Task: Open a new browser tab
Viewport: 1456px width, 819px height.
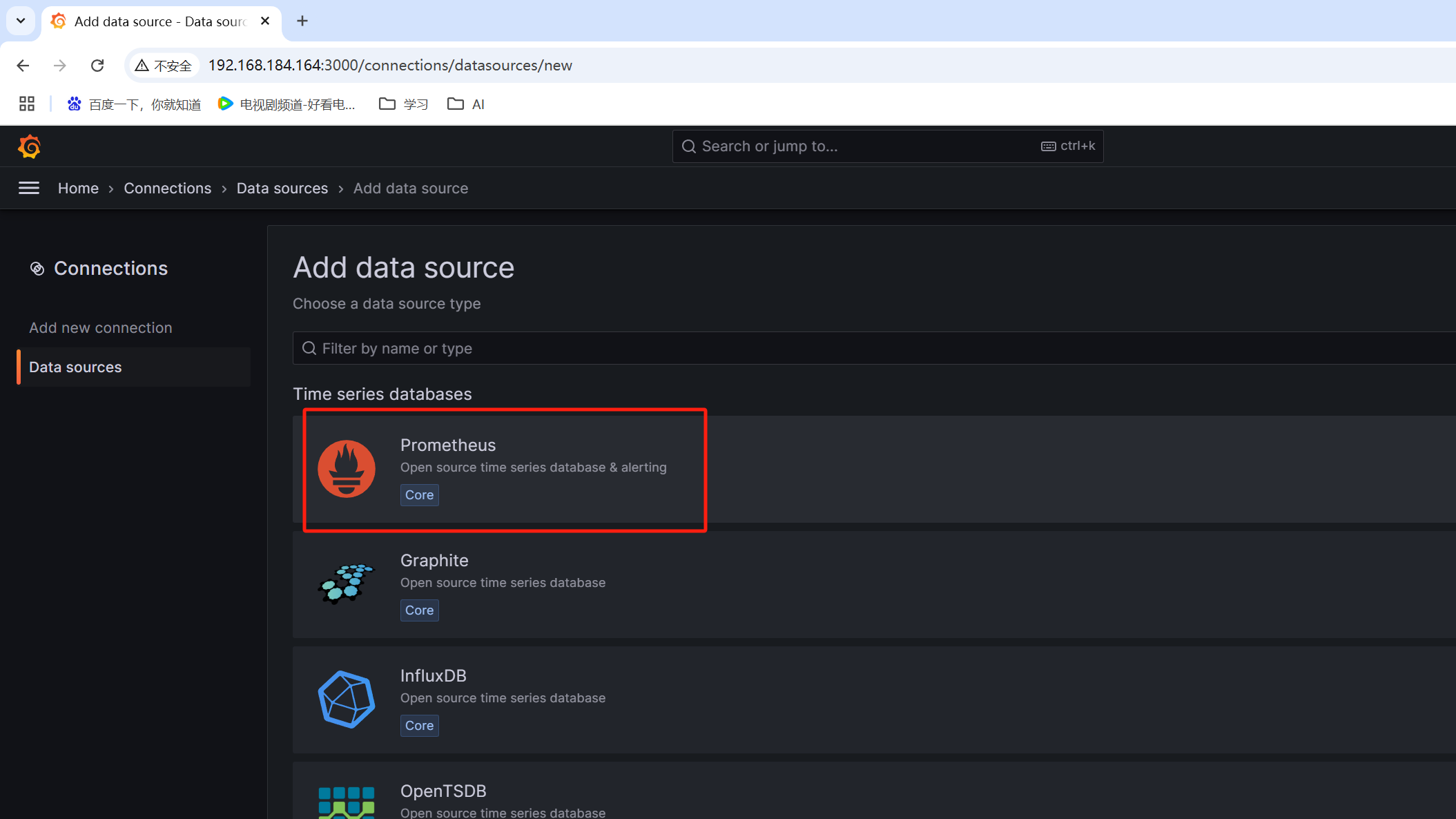Action: [x=302, y=21]
